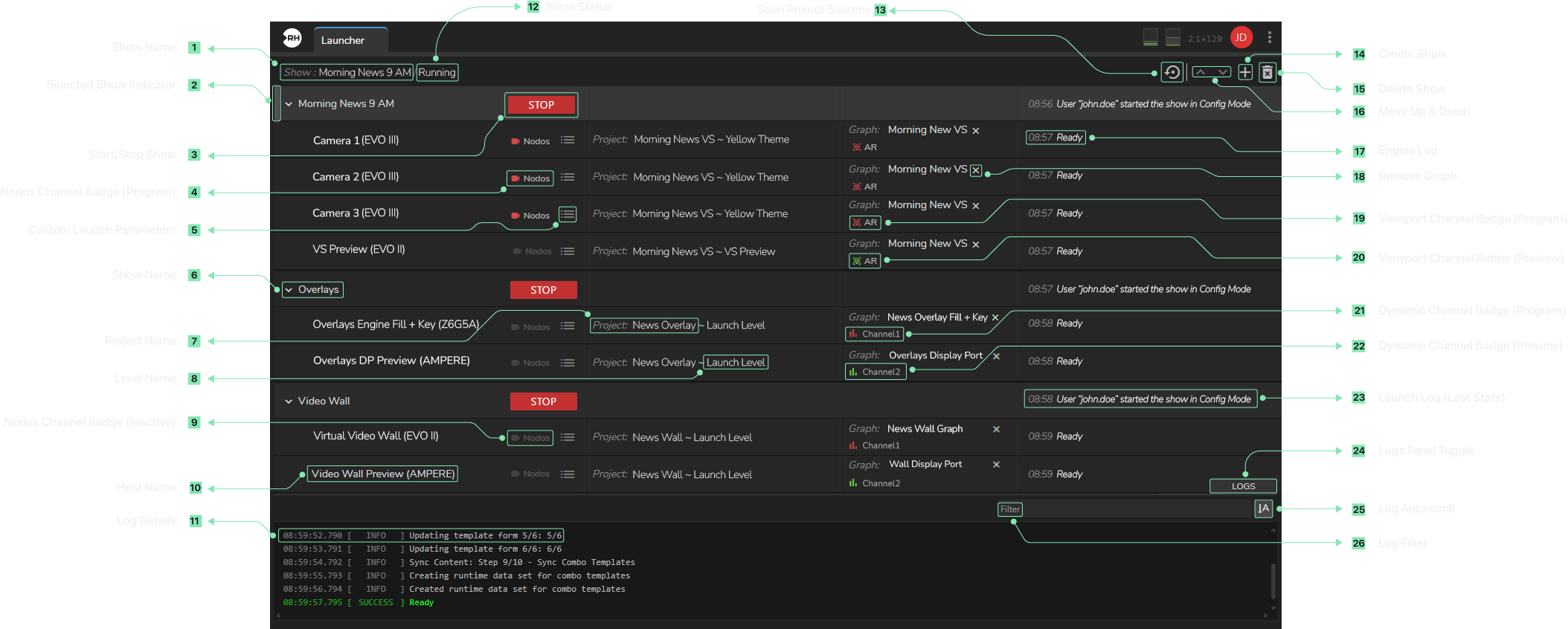Open custom launch parameters for Camera 3
The image size is (1568, 629).
(568, 214)
